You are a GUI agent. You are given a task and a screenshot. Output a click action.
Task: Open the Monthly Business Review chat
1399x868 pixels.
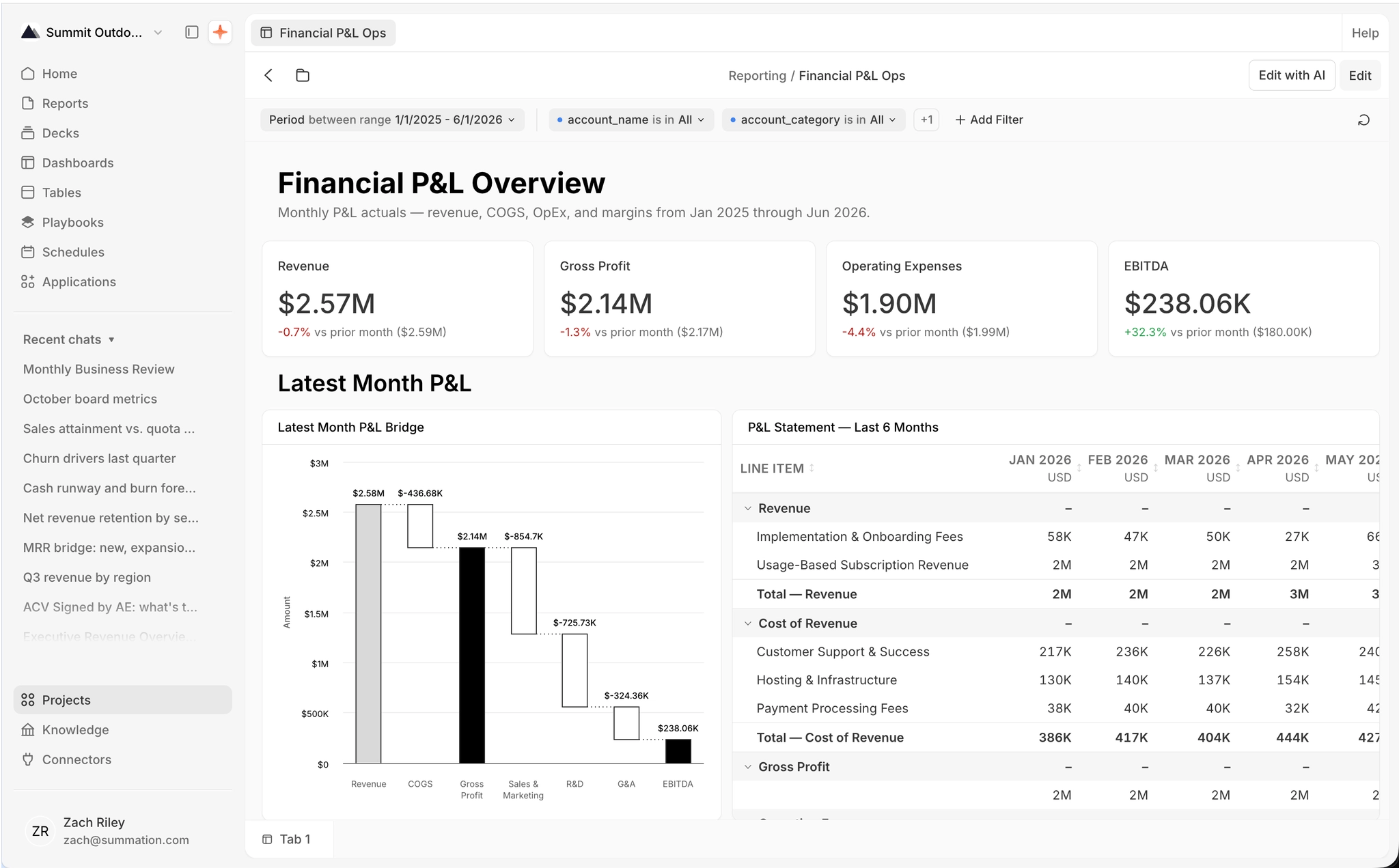click(99, 369)
